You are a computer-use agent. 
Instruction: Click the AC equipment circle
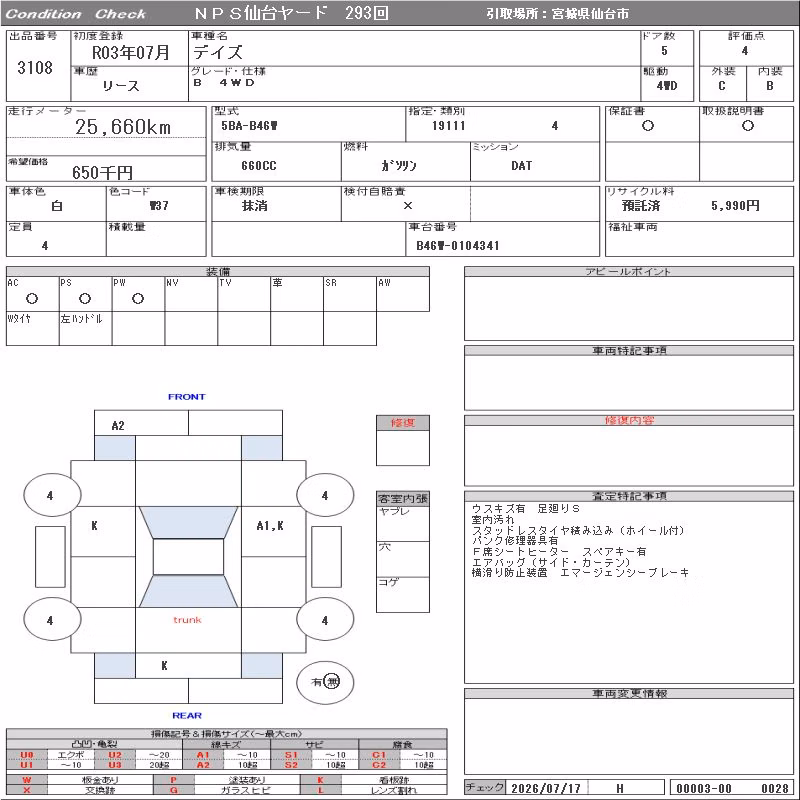(x=32, y=298)
